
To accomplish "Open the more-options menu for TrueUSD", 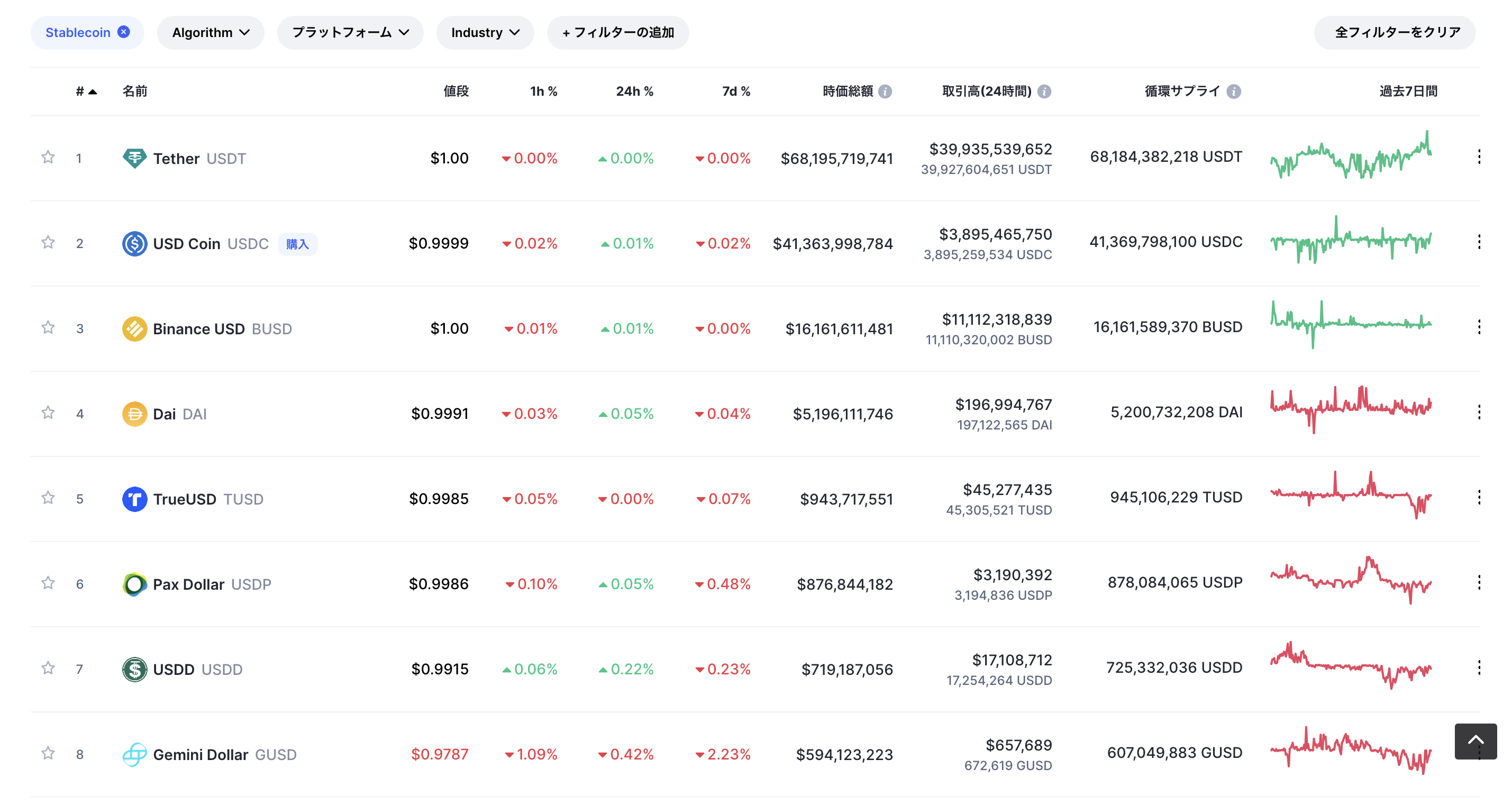I will pos(1479,497).
